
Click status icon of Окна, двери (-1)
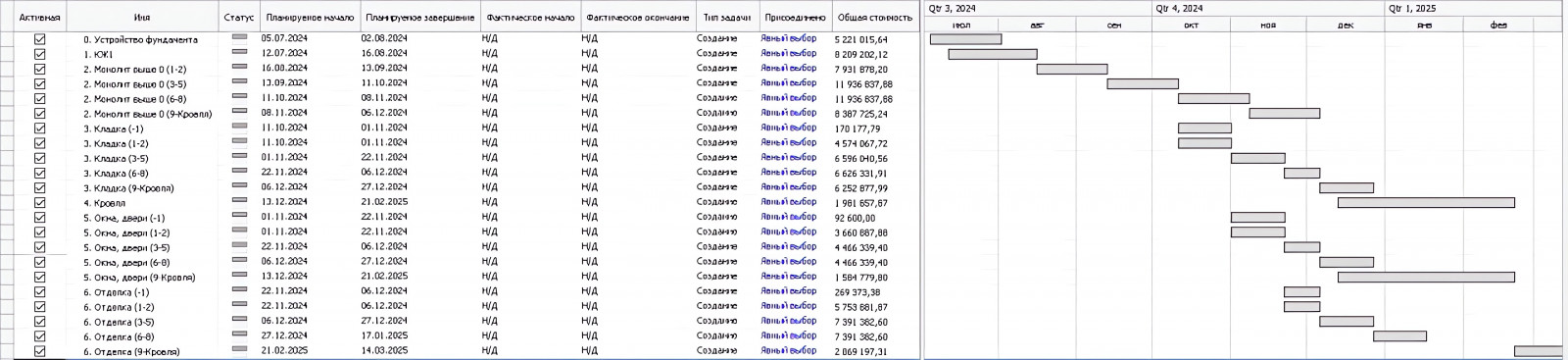pos(239,215)
